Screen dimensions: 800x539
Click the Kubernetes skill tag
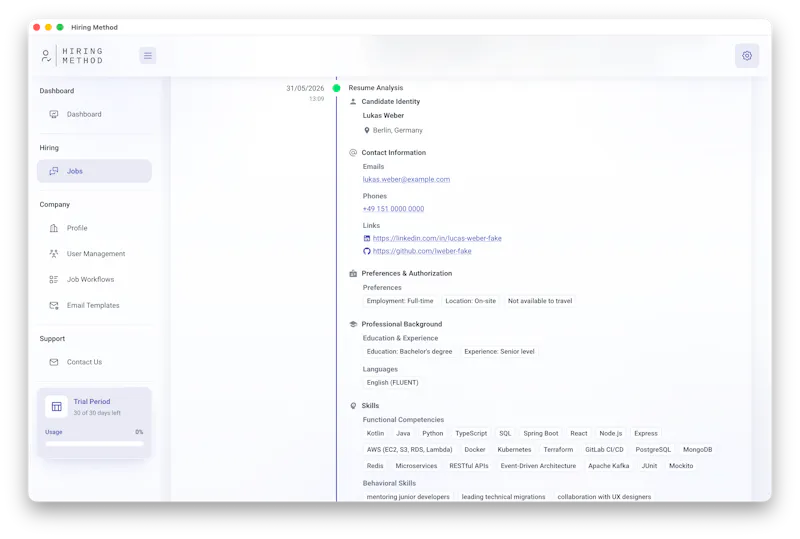(514, 450)
